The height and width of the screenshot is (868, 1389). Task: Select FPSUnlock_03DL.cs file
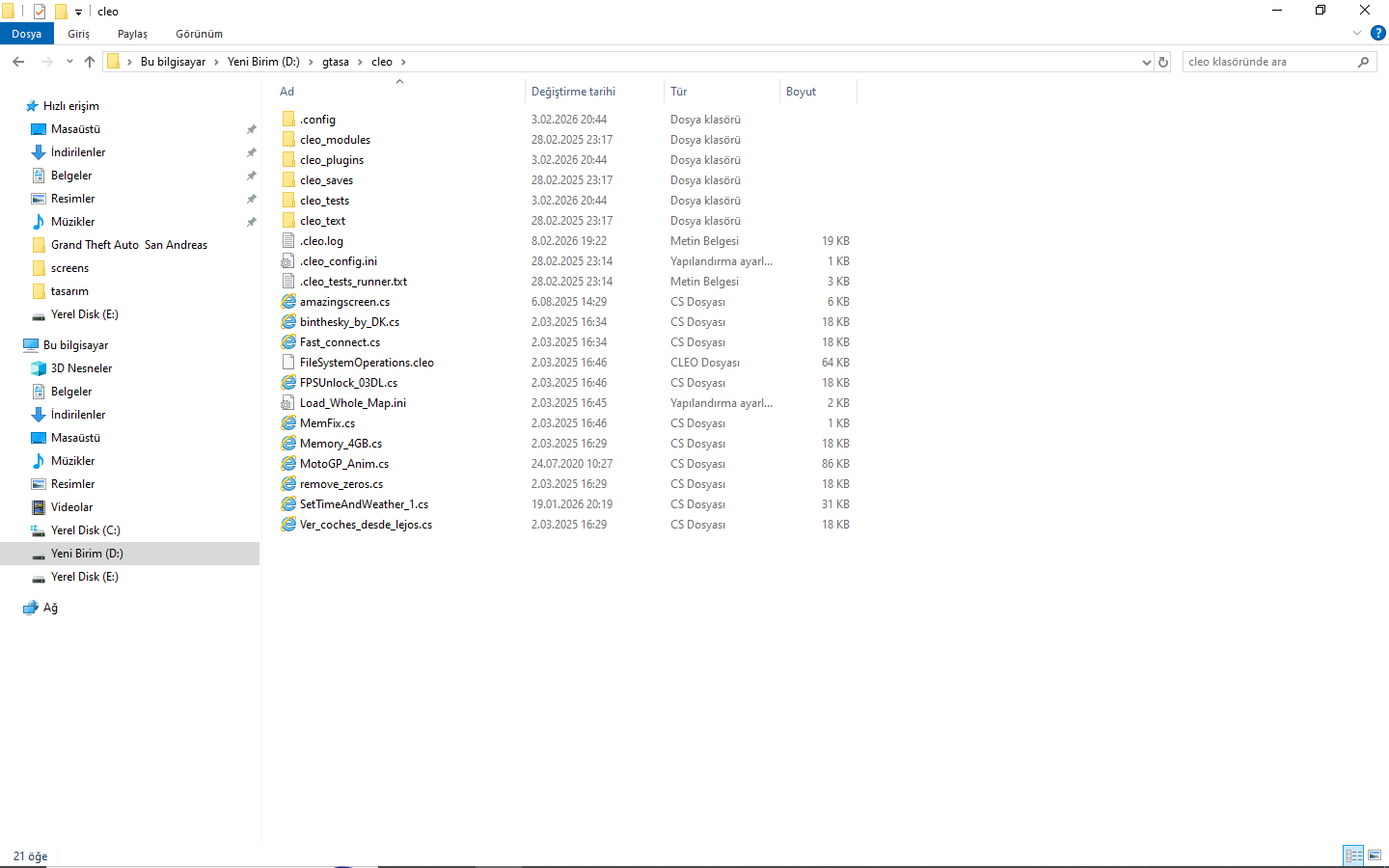click(x=348, y=383)
